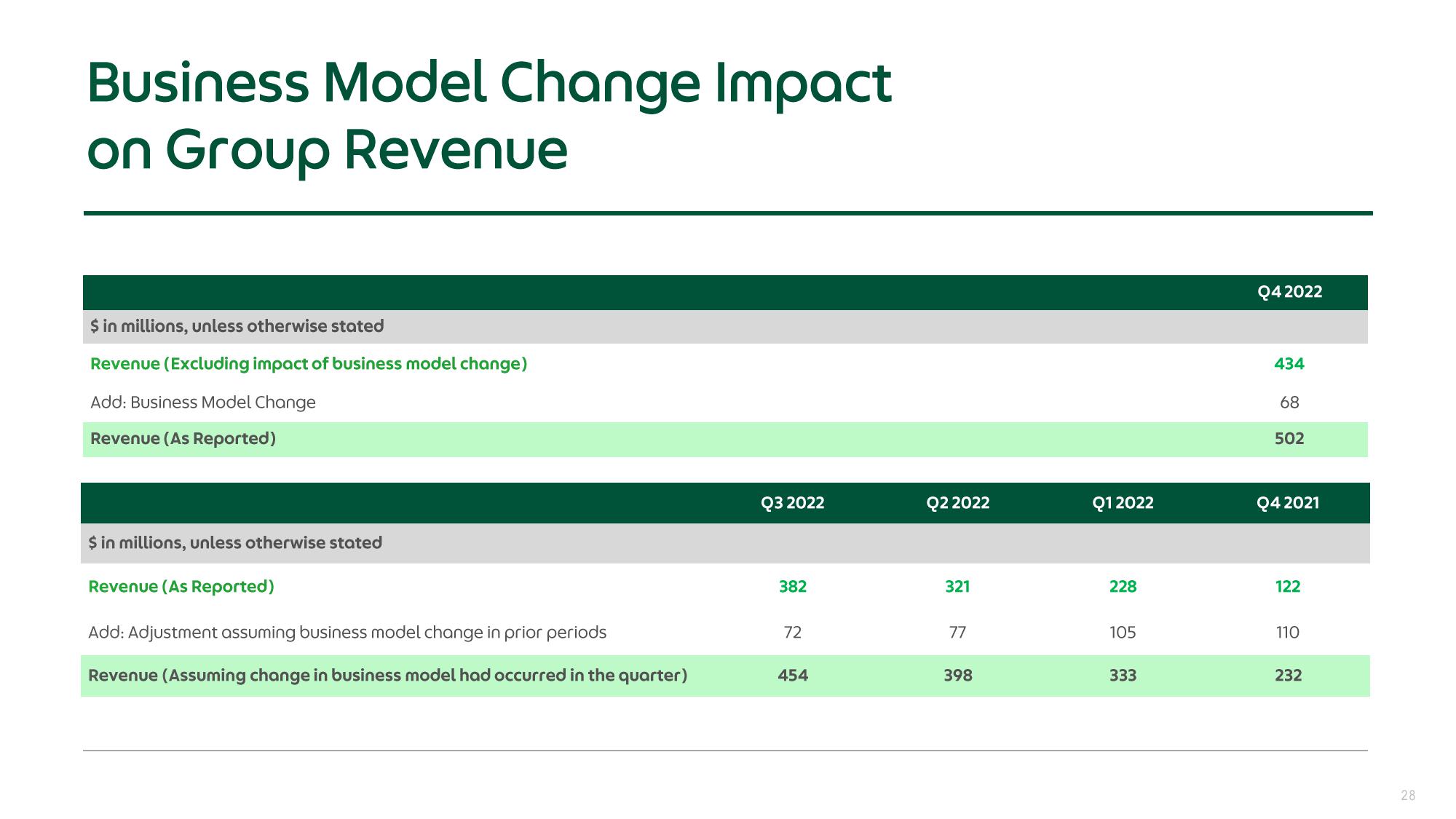The height and width of the screenshot is (819, 1456).
Task: Select the adjustment value 72
Action: (x=793, y=633)
